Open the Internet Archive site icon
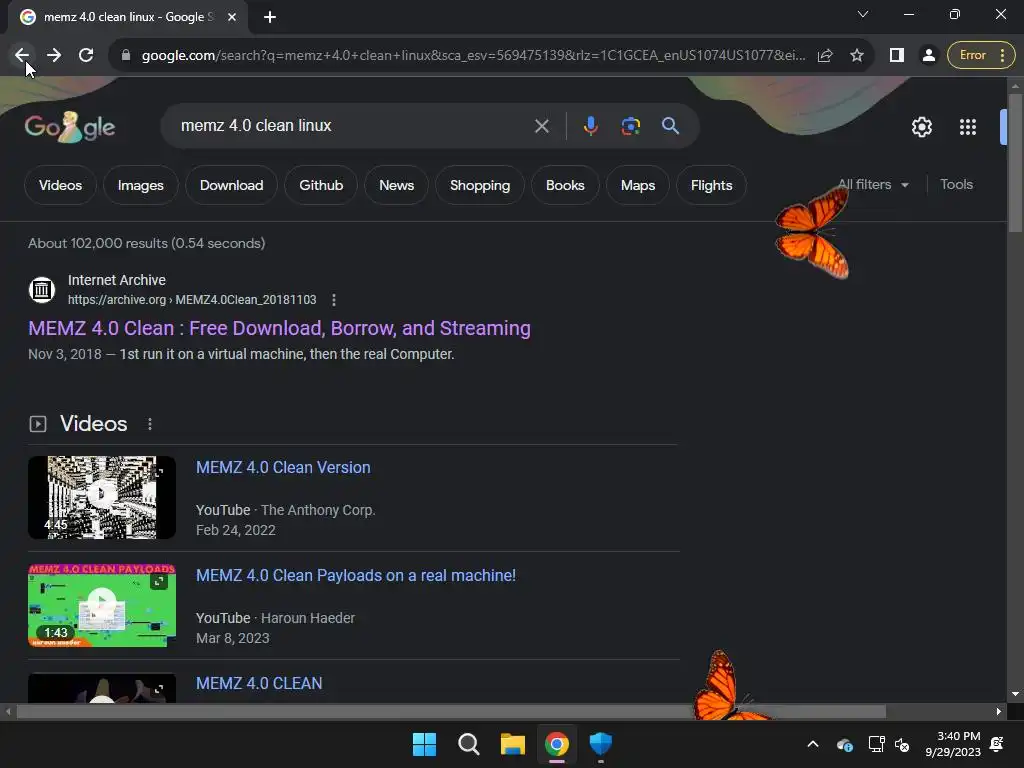Image resolution: width=1024 pixels, height=768 pixels. 42,289
